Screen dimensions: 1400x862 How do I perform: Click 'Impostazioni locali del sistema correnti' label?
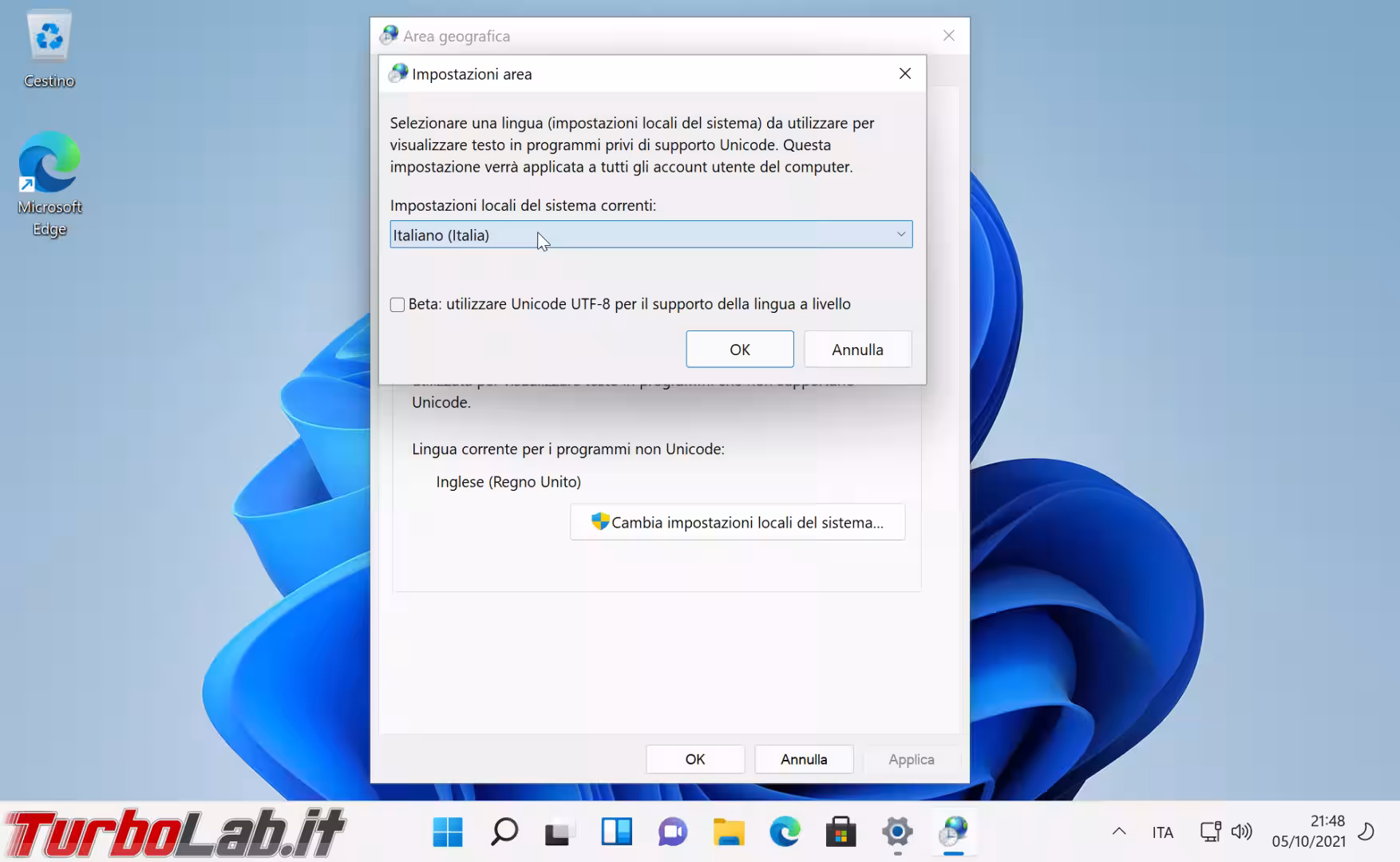(x=523, y=205)
